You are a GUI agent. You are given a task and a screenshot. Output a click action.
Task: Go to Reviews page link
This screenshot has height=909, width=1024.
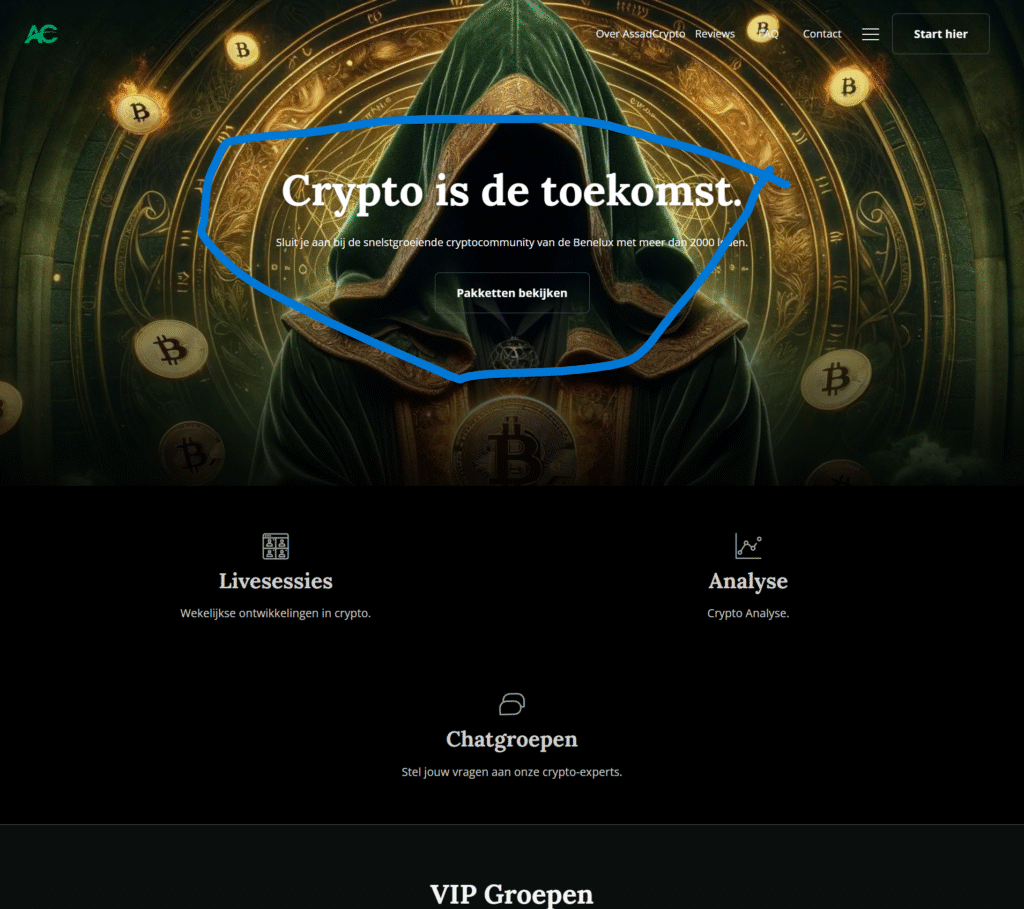point(714,34)
